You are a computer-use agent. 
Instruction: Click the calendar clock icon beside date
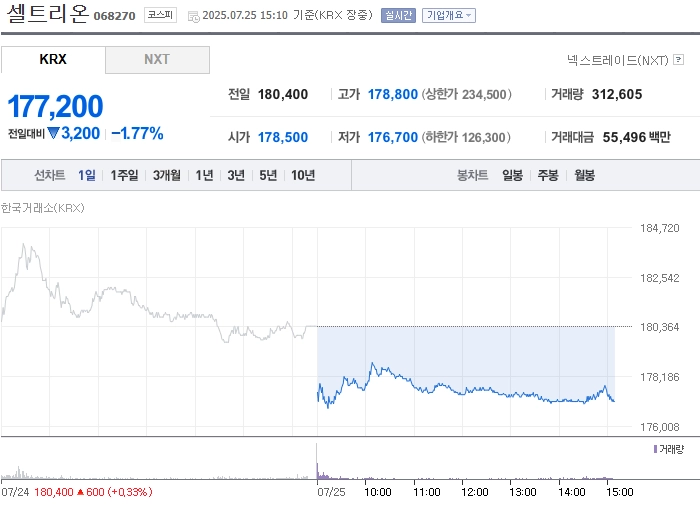(x=194, y=17)
